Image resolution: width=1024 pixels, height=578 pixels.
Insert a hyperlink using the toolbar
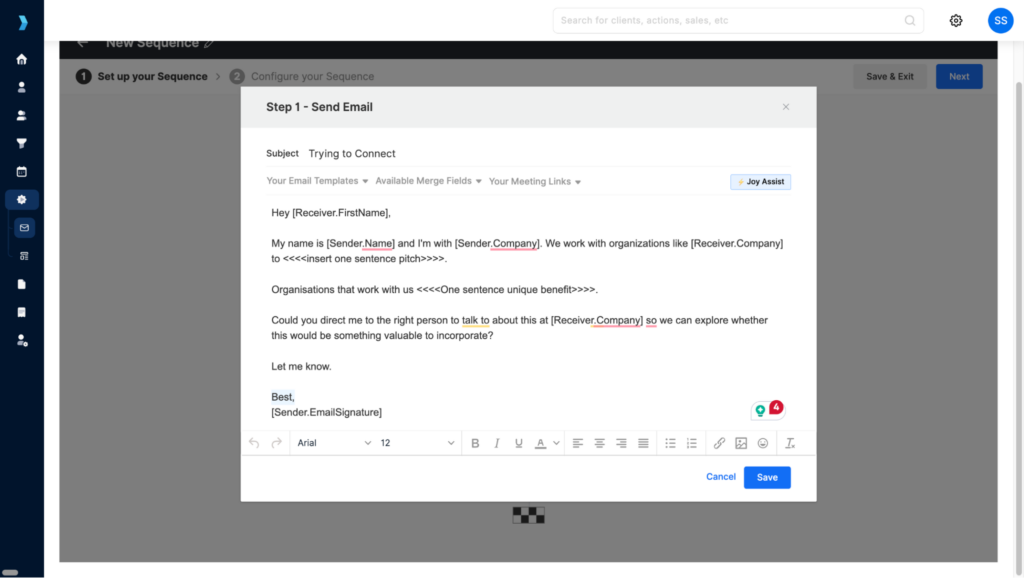click(x=719, y=443)
